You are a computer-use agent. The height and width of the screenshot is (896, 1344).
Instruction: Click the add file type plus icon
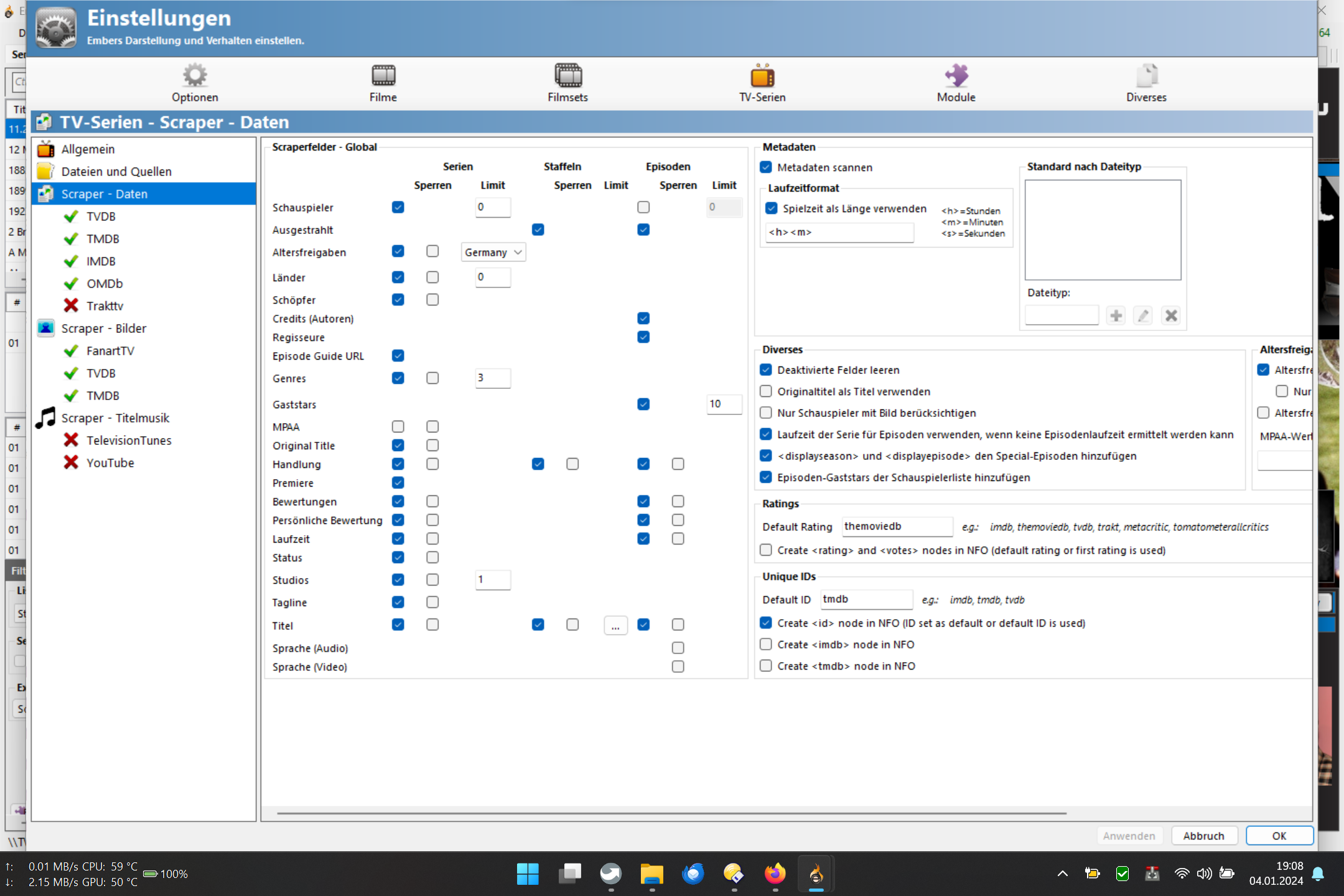pos(1116,315)
